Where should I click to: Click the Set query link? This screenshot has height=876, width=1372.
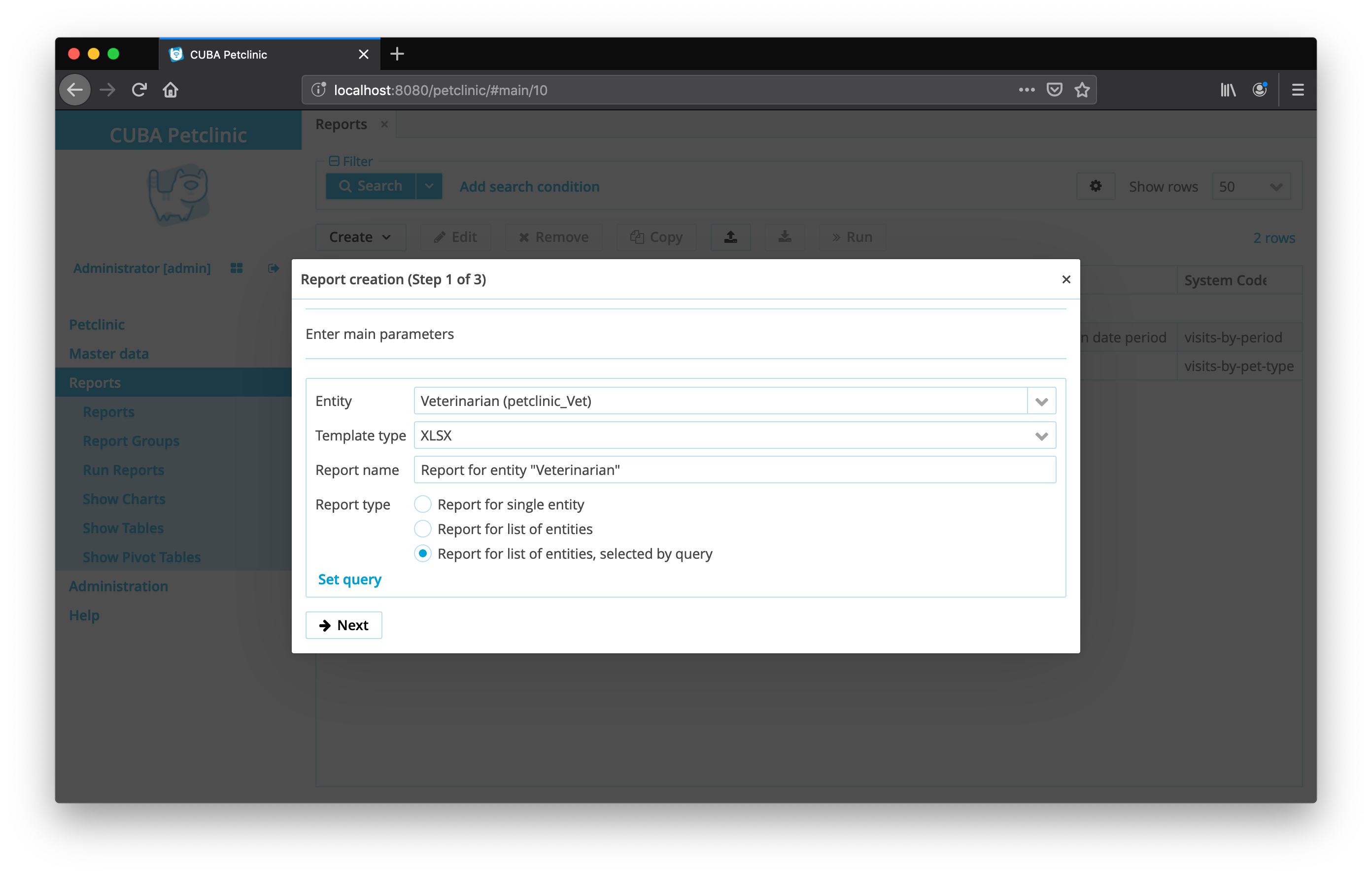tap(349, 579)
